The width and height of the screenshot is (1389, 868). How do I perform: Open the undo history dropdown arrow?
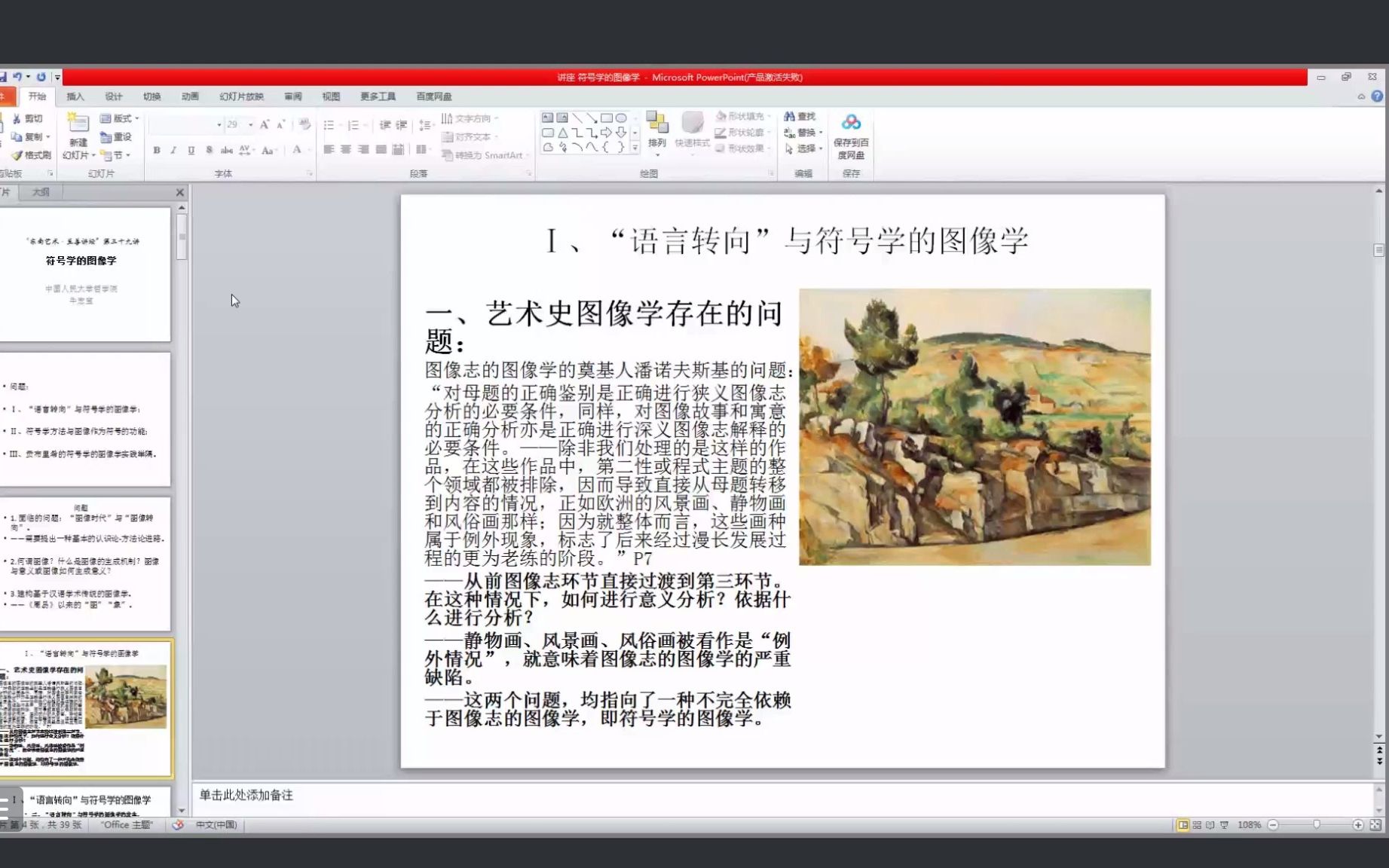[28, 77]
